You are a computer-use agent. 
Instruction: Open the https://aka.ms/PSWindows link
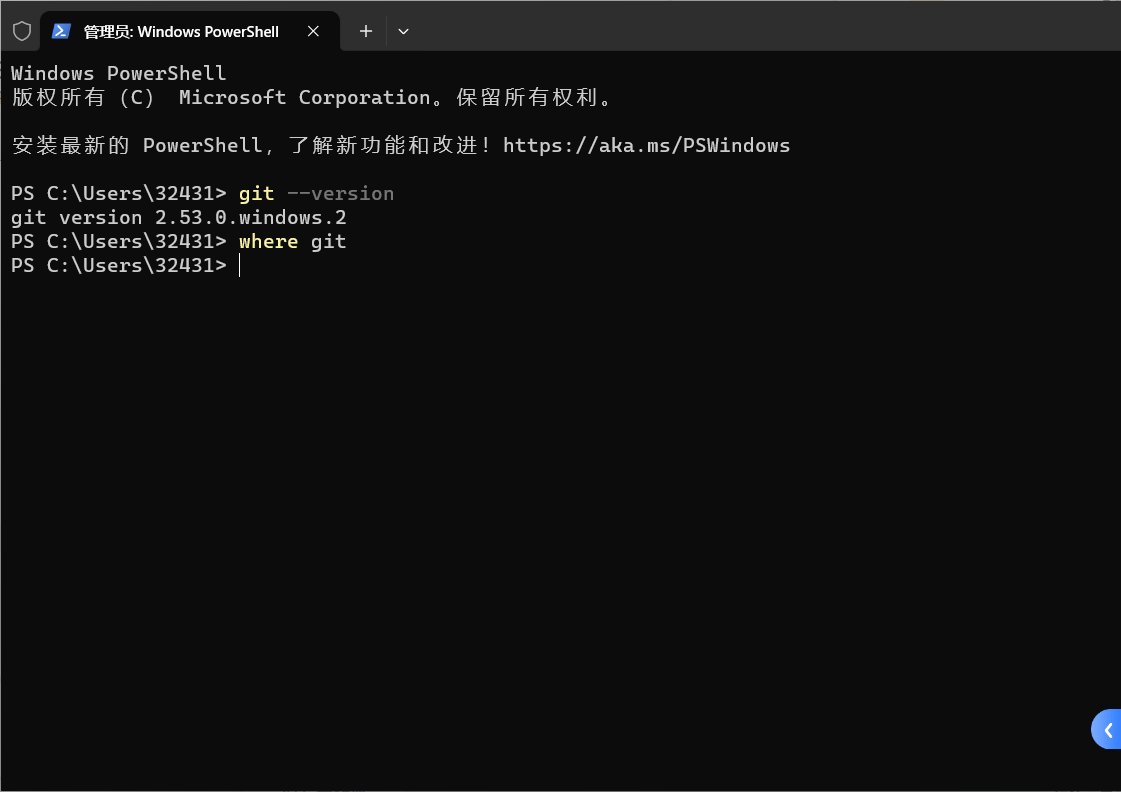coord(646,145)
